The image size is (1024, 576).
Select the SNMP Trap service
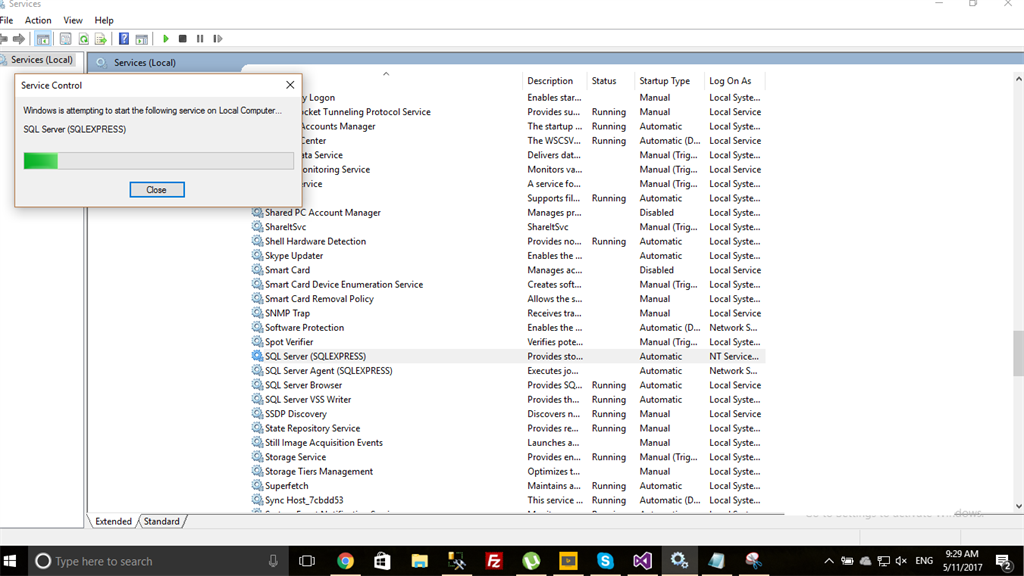click(x=507, y=313)
